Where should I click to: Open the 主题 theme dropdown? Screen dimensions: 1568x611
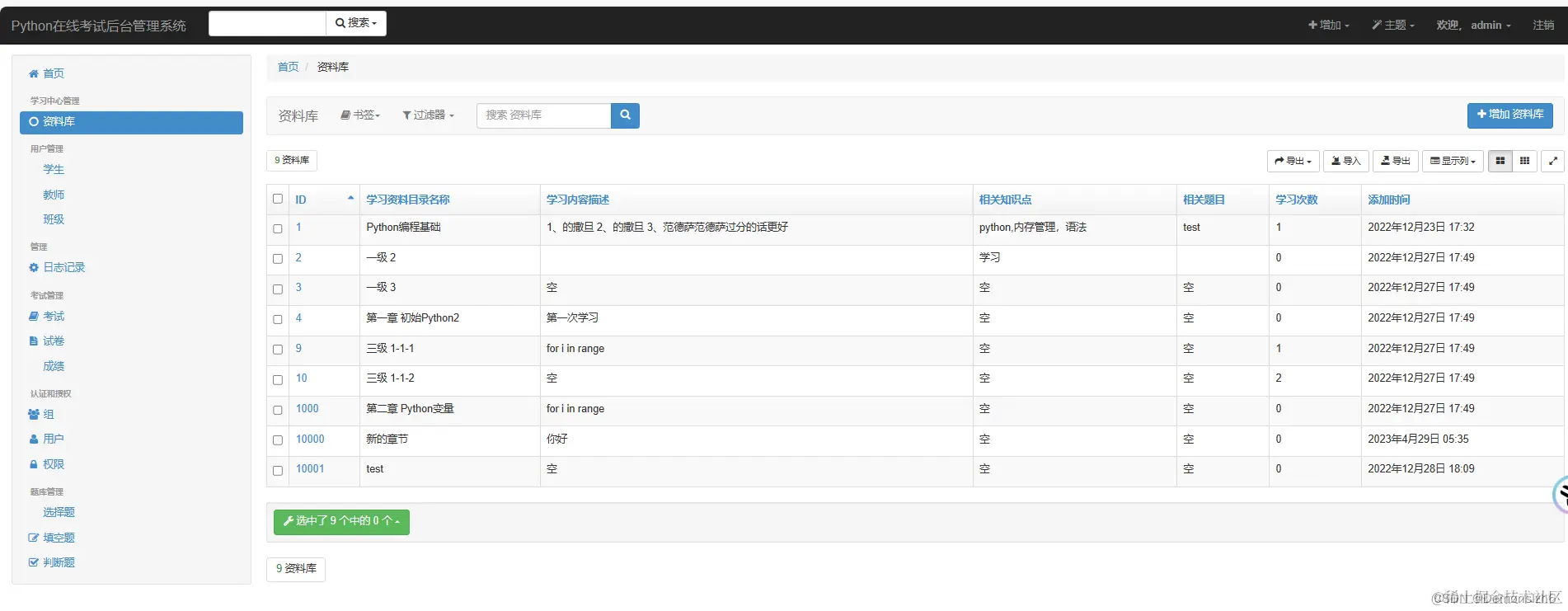pyautogui.click(x=1393, y=26)
